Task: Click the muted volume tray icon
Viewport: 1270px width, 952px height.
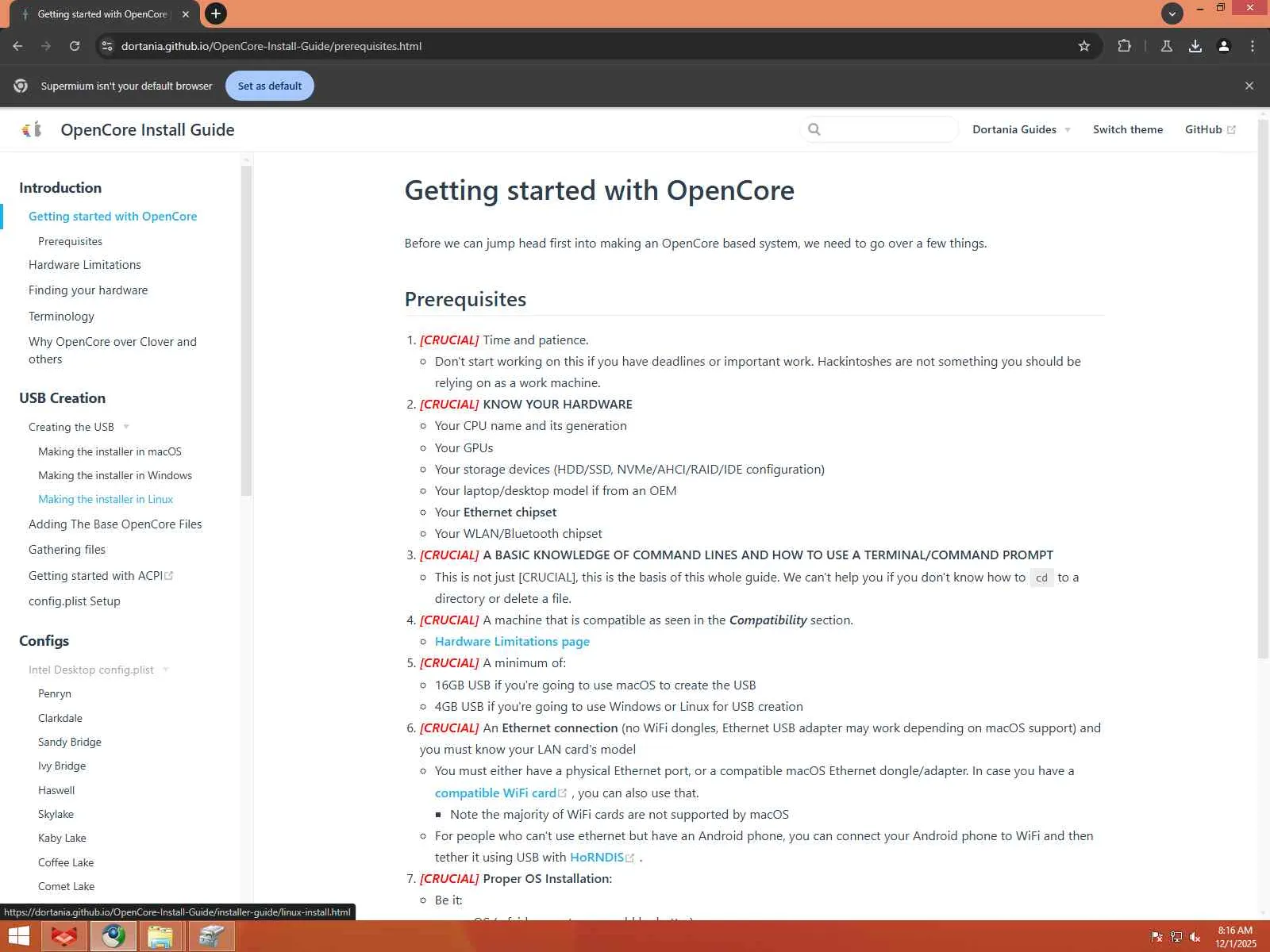Action: pos(1195,937)
